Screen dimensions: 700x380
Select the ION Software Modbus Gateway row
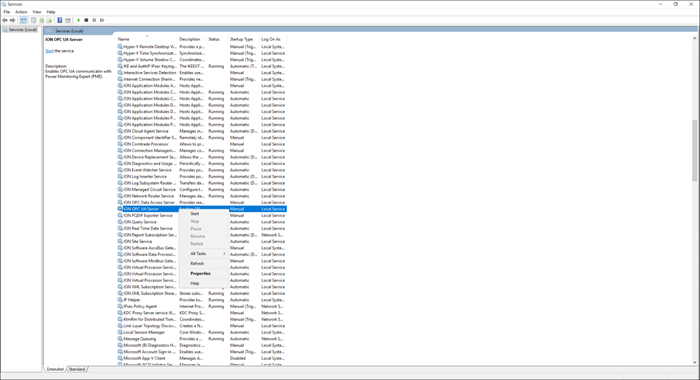pos(201,261)
